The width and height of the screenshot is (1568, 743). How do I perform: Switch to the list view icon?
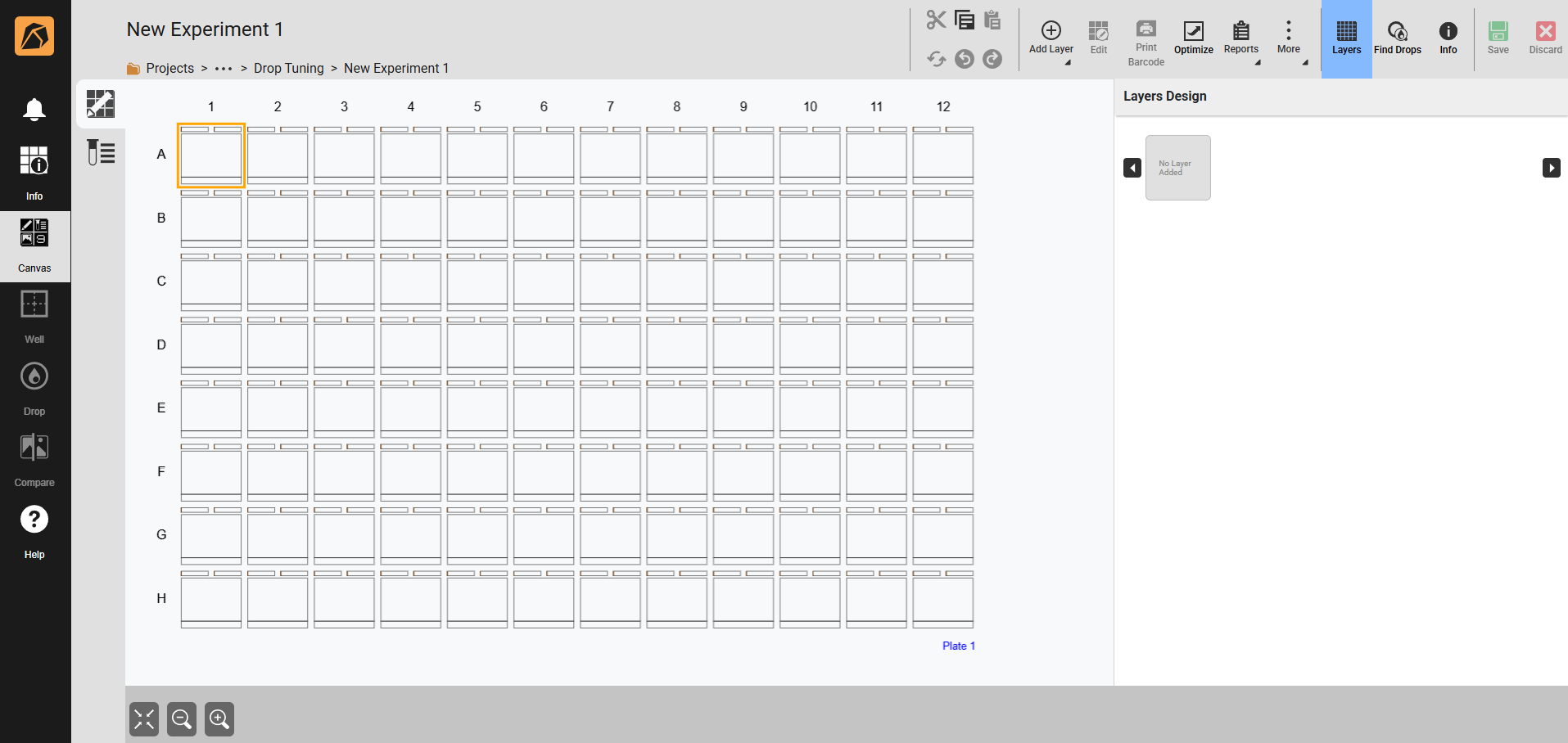point(101,152)
